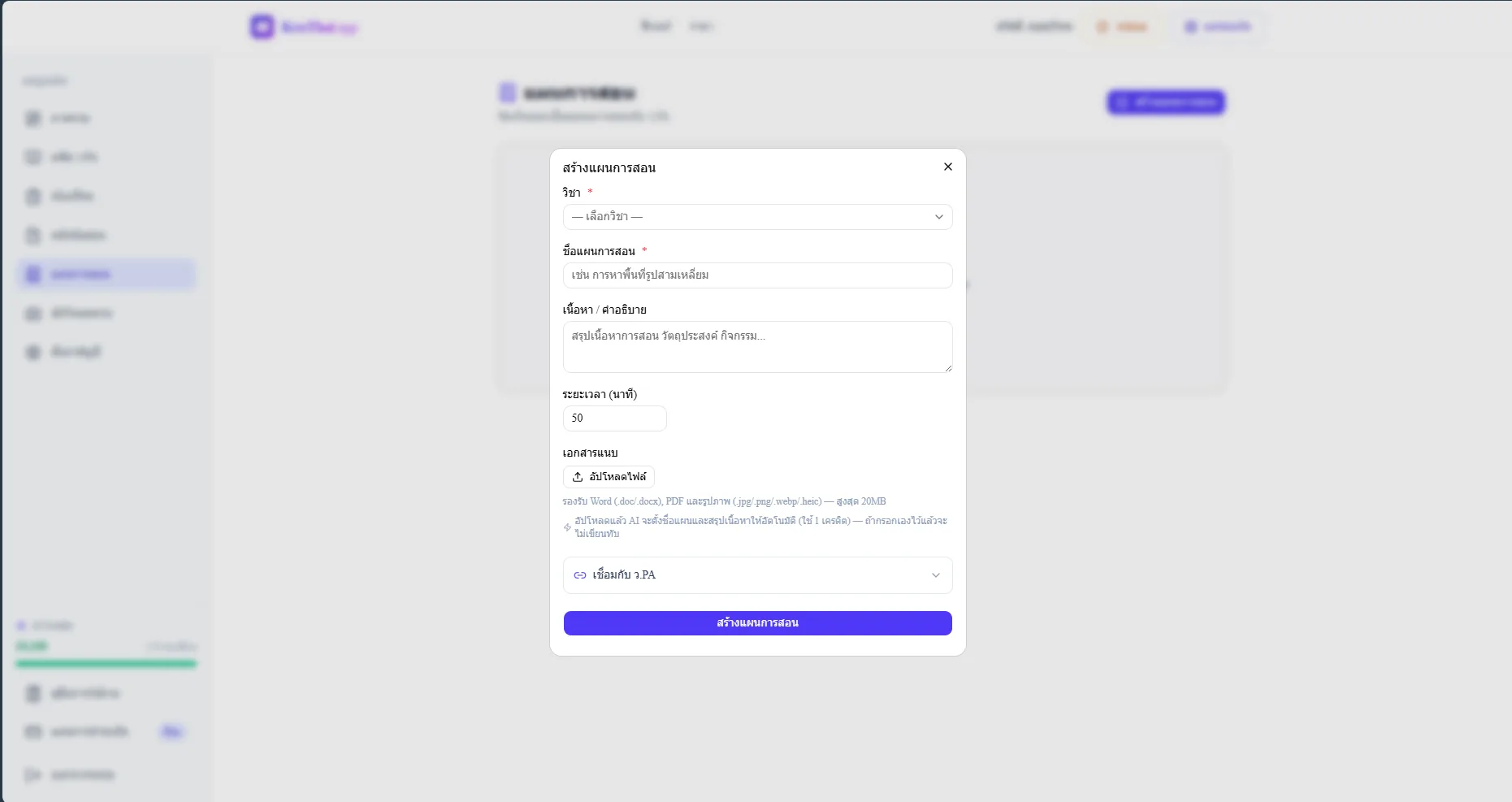The width and height of the screenshot is (1512, 802).
Task: Click the purple สร้างแผนการสอน submit button
Action: 757,623
